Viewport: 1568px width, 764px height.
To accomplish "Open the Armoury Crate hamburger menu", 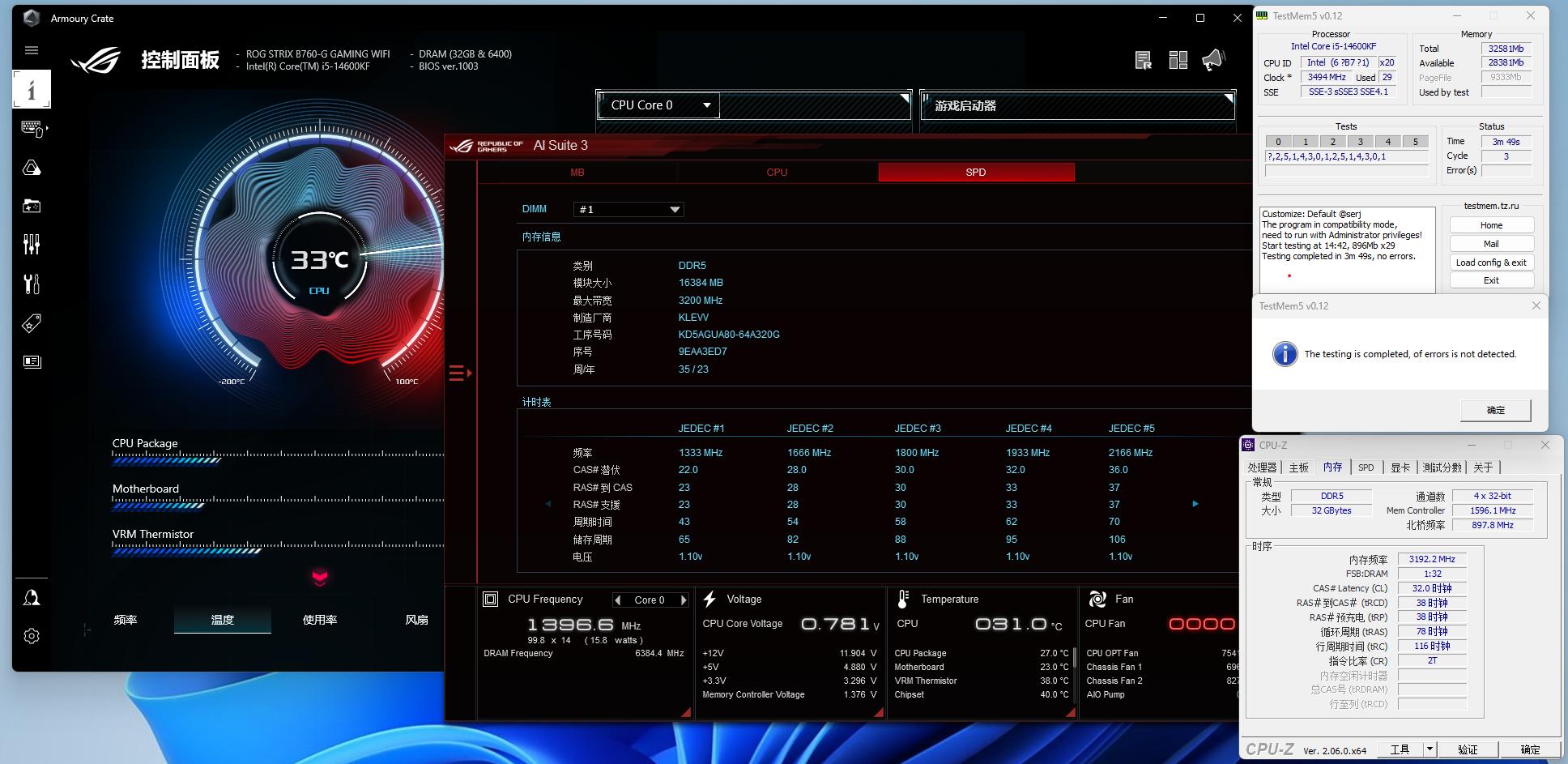I will (32, 50).
